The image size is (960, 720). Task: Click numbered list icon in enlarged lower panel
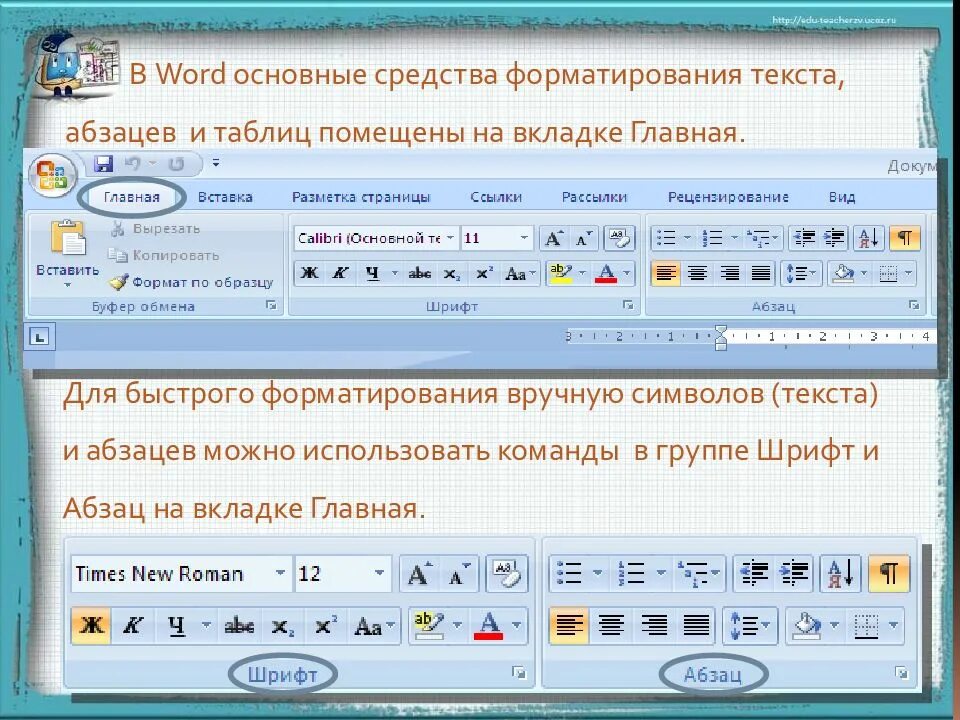(x=632, y=573)
